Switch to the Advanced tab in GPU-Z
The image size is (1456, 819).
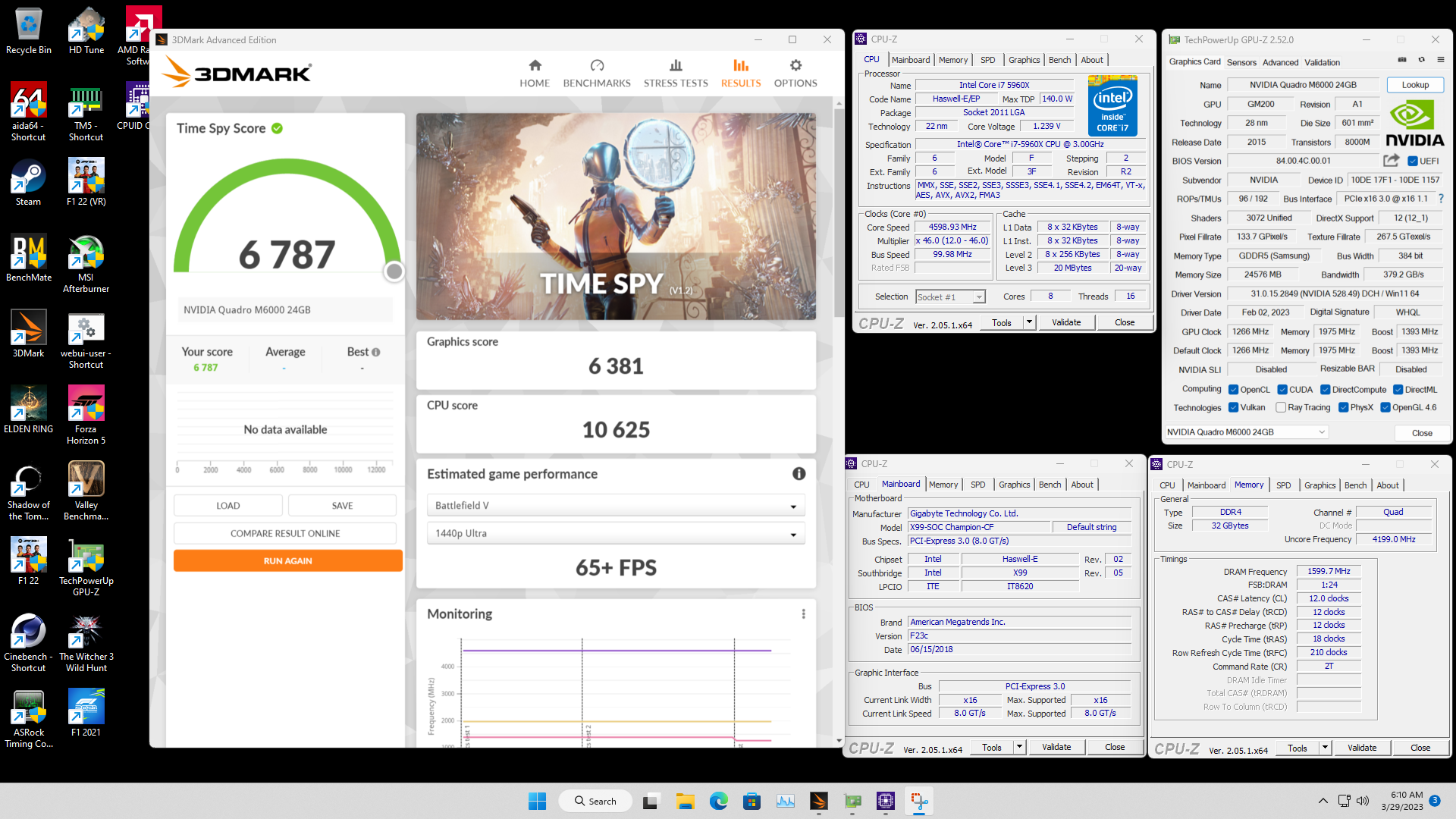tap(1280, 62)
